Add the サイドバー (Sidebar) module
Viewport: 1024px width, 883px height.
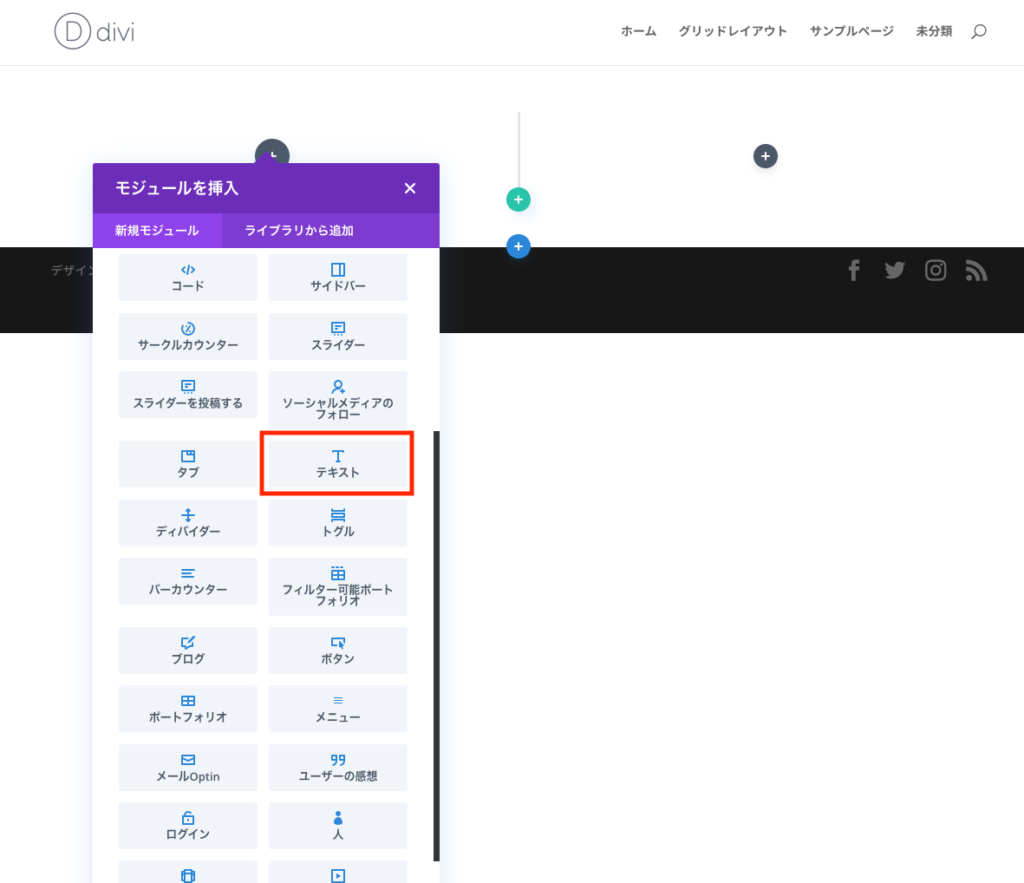337,277
